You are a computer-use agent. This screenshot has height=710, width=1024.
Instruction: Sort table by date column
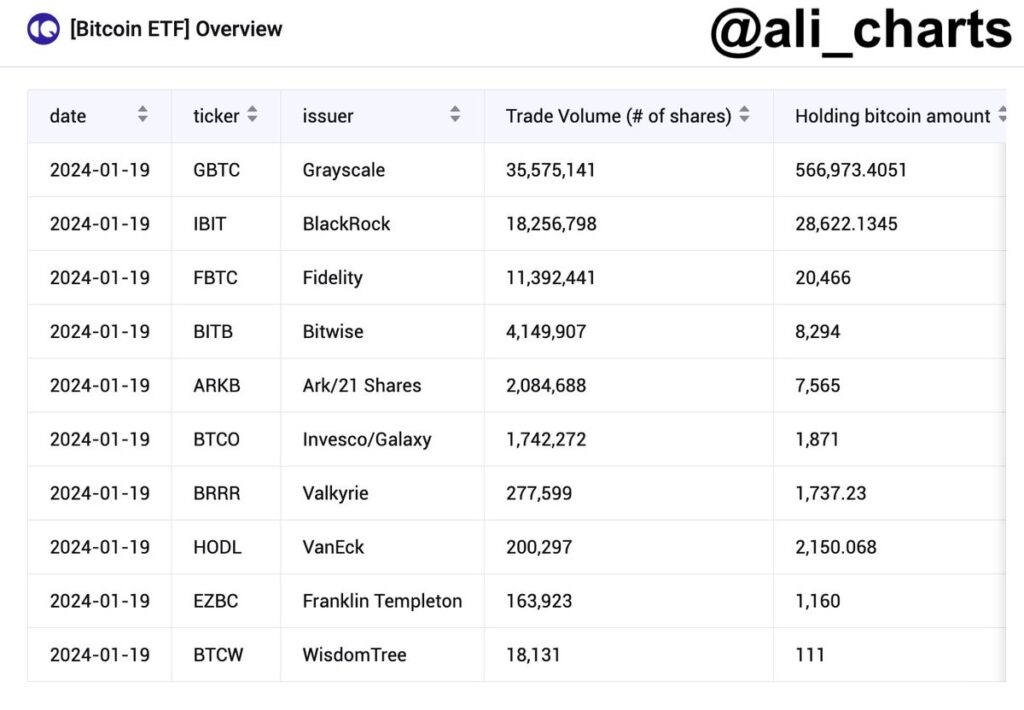[143, 115]
